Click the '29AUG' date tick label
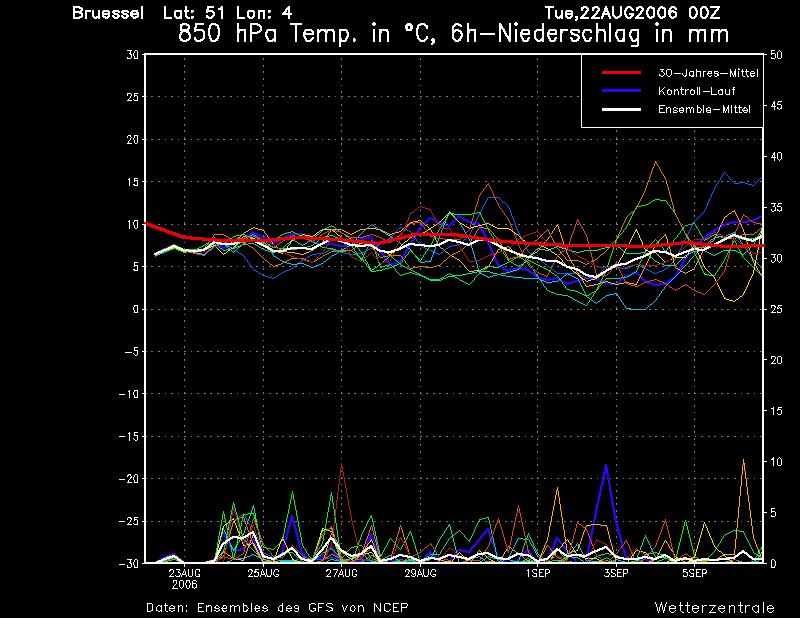Image resolution: width=800 pixels, height=618 pixels. pos(420,573)
